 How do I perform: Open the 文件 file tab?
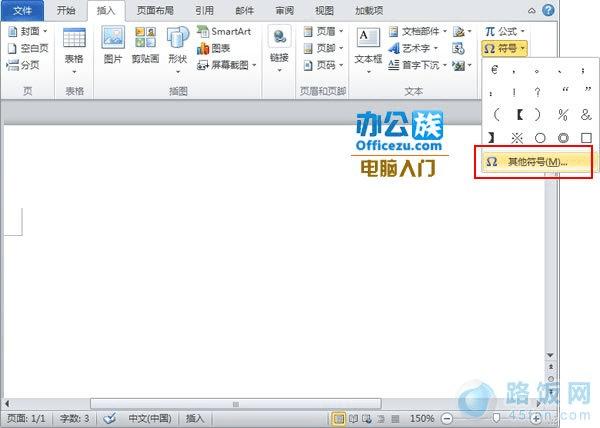coord(22,10)
